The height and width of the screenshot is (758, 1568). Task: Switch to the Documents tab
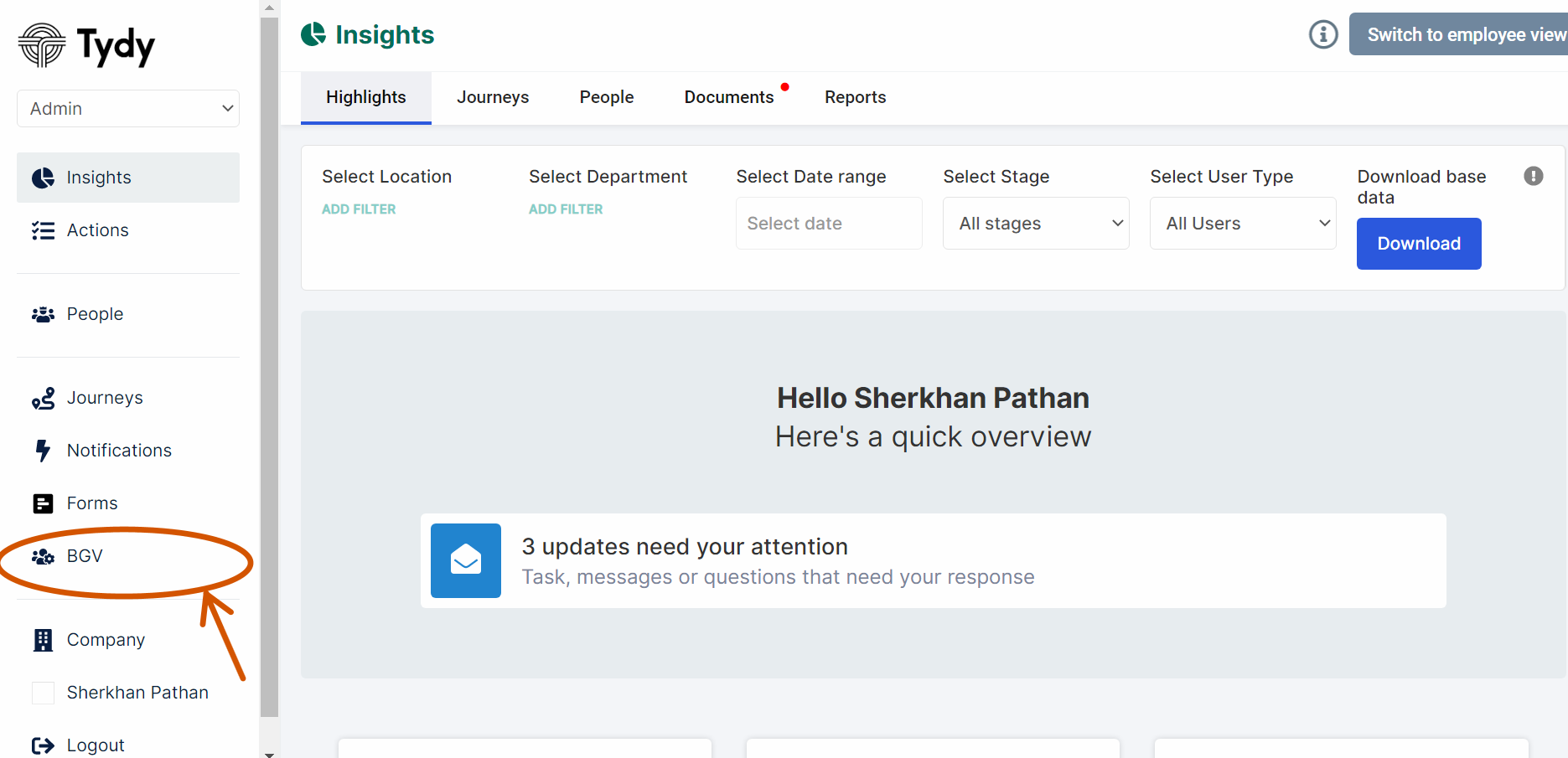click(x=729, y=97)
